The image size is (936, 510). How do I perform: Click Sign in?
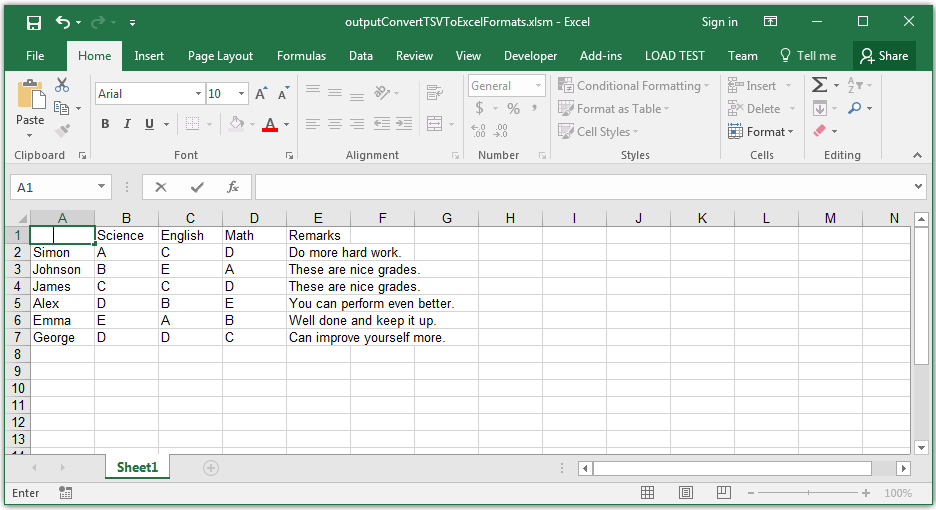click(x=719, y=22)
